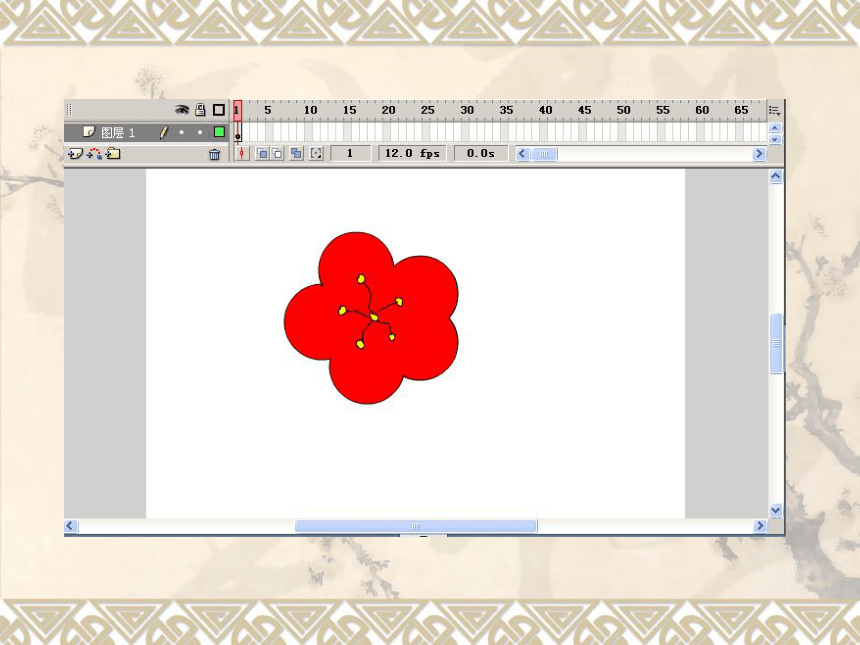Click the square icon to outline all layers
This screenshot has height=645, width=860.
(x=219, y=110)
